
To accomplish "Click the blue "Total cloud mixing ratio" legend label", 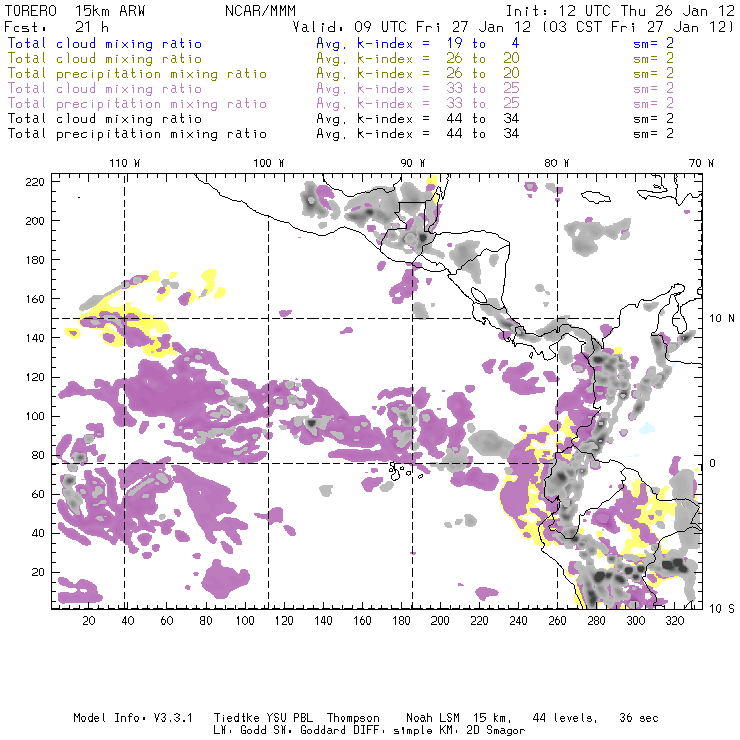I will (x=105, y=43).
